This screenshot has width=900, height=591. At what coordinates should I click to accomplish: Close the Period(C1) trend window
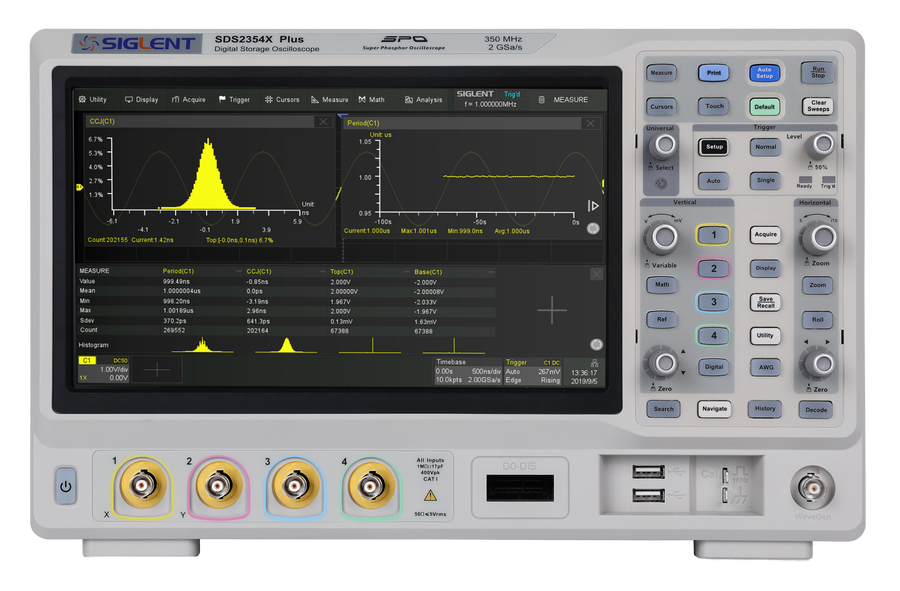590,123
